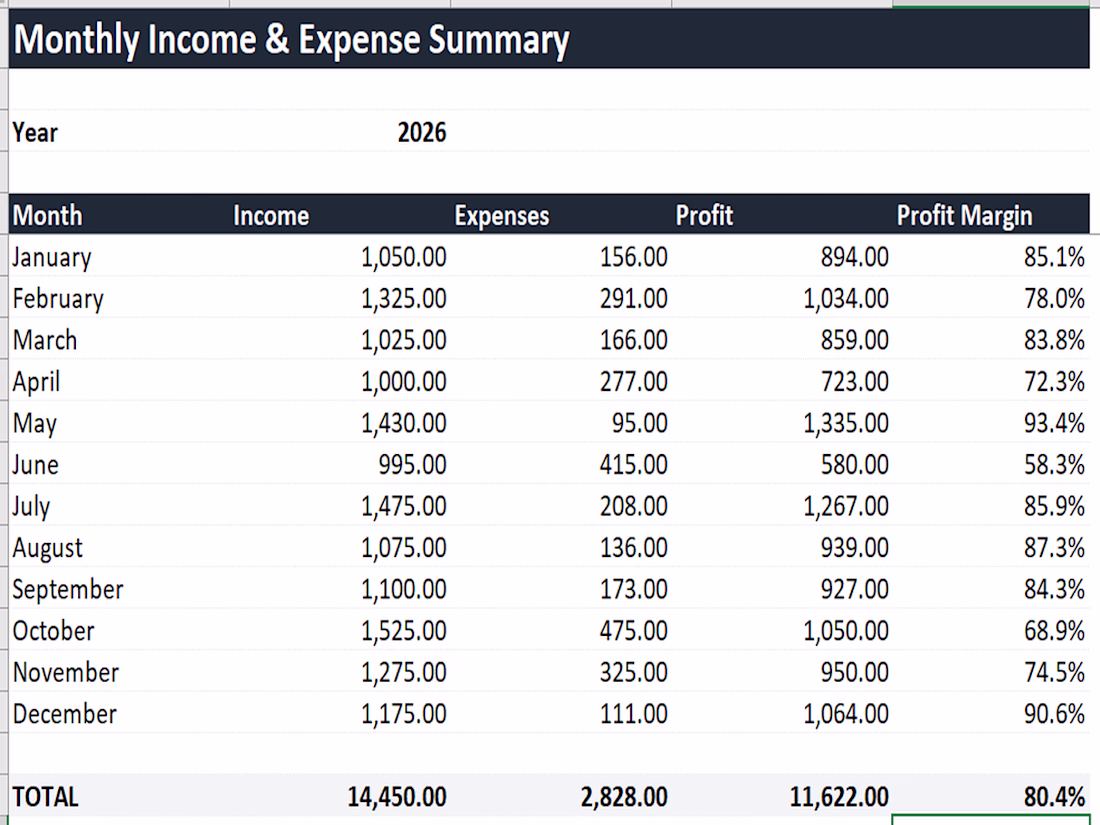Viewport: 1100px width, 825px height.
Task: Click the total income 14,450.00
Action: [397, 797]
